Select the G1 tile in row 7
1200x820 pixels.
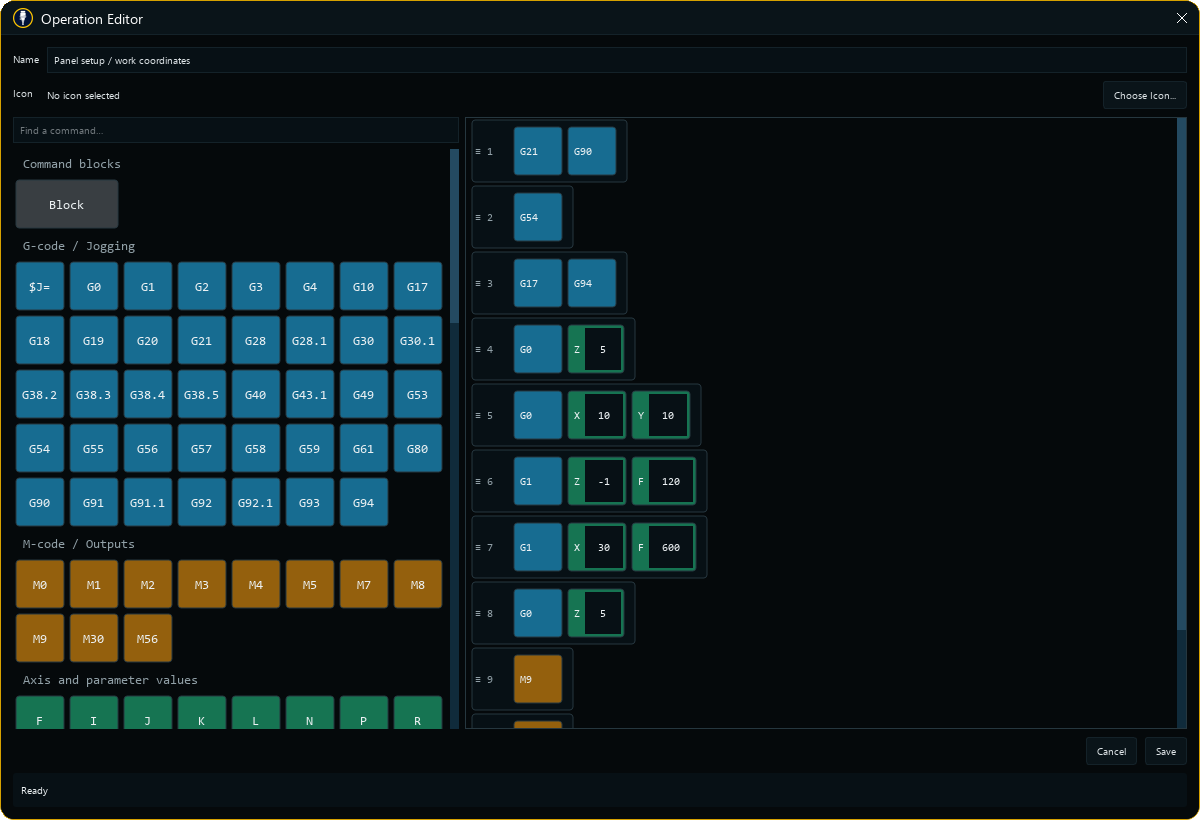coord(538,547)
